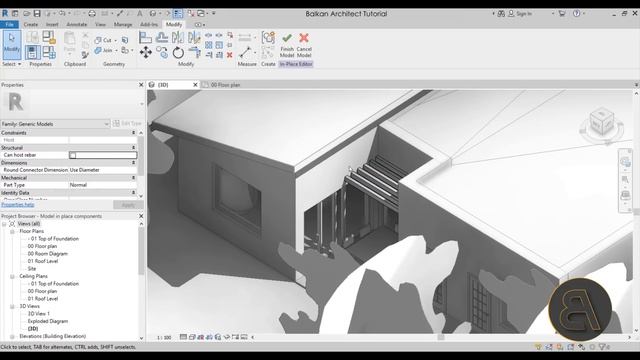
Task: Click the Open folder icon in quick access toolbar
Action: click(27, 14)
